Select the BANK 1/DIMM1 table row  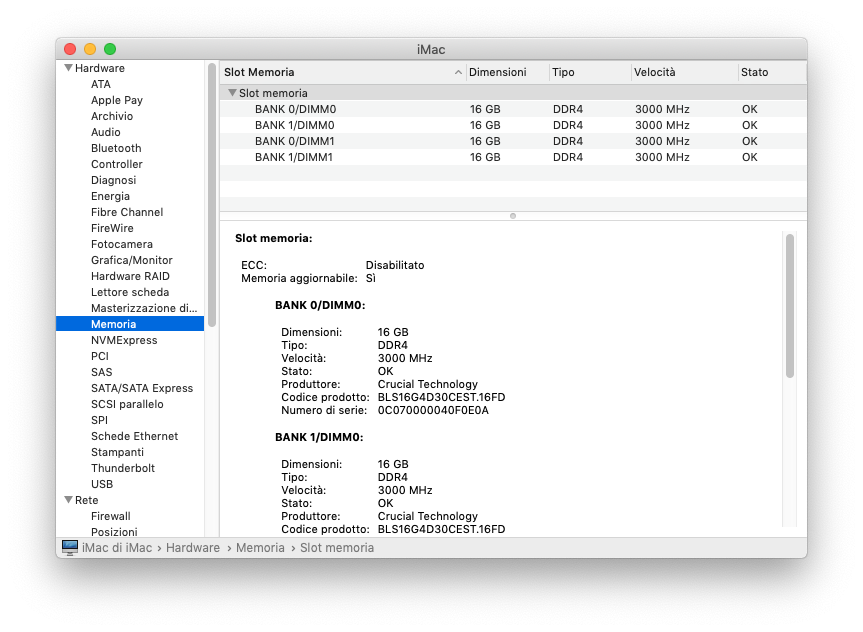[513, 157]
